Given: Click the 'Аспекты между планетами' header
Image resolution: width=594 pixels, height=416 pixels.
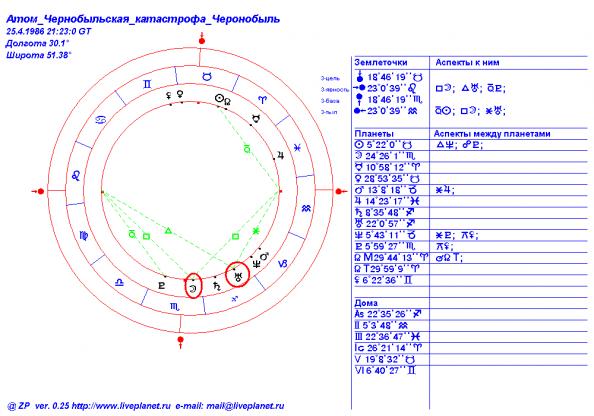Looking at the screenshot, I should pyautogui.click(x=492, y=134).
